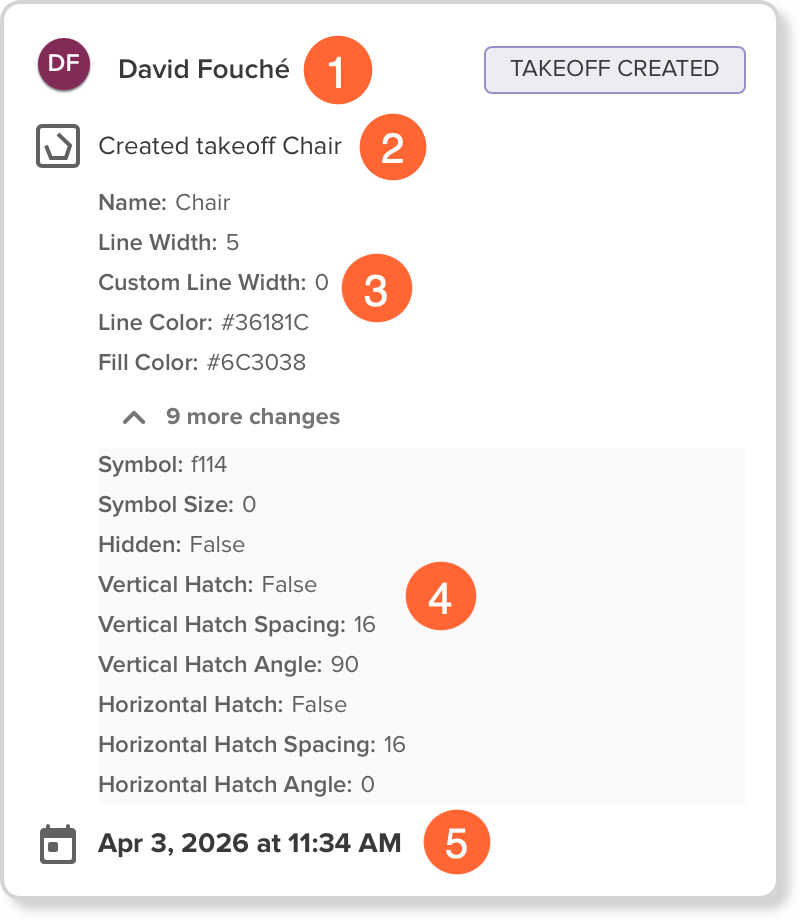Click the takeoff polygon shape icon
800x920 pixels.
(x=57, y=146)
